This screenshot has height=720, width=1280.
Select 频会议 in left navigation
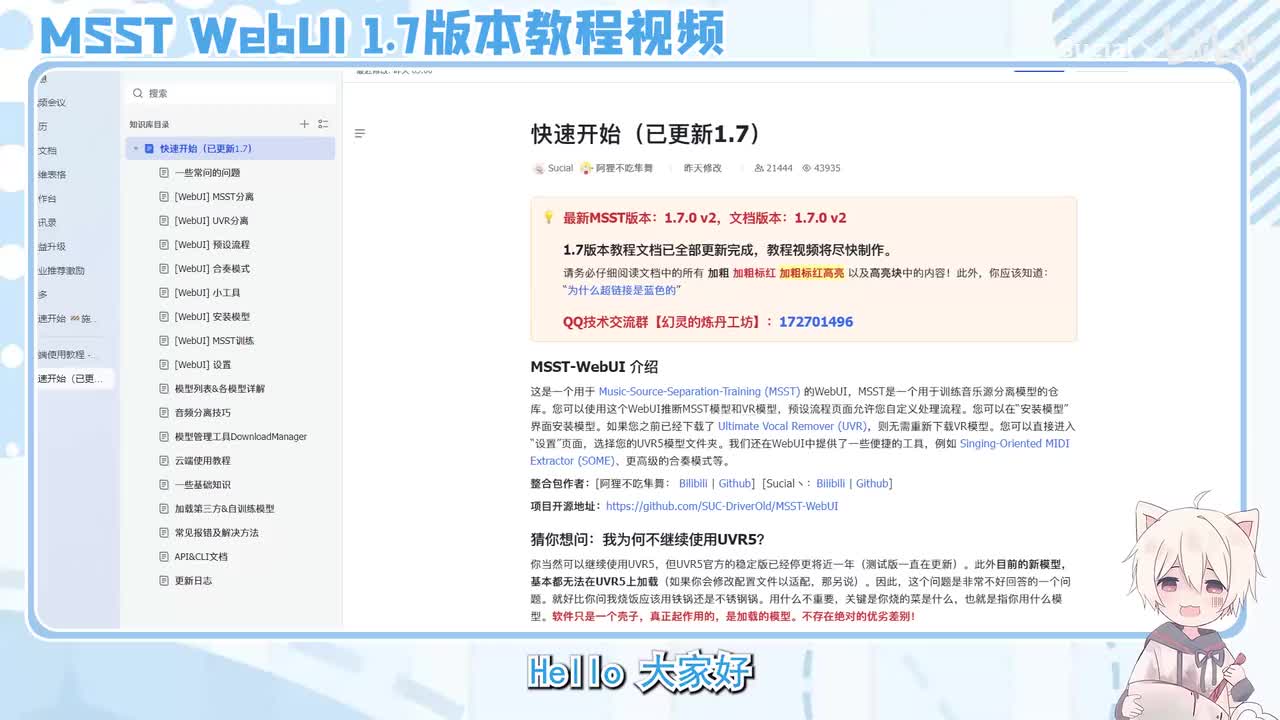(x=52, y=103)
